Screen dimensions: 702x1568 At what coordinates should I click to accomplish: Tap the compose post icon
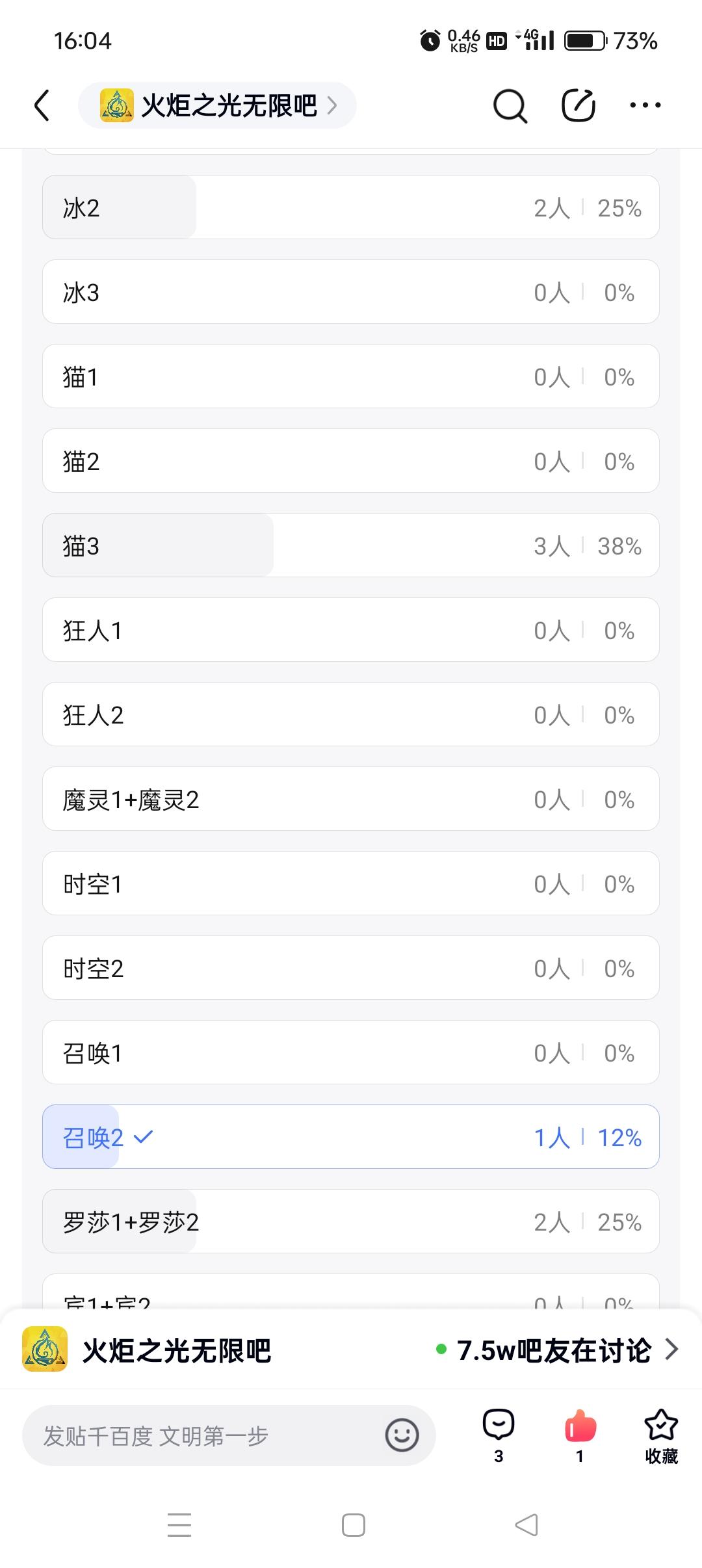click(x=578, y=105)
